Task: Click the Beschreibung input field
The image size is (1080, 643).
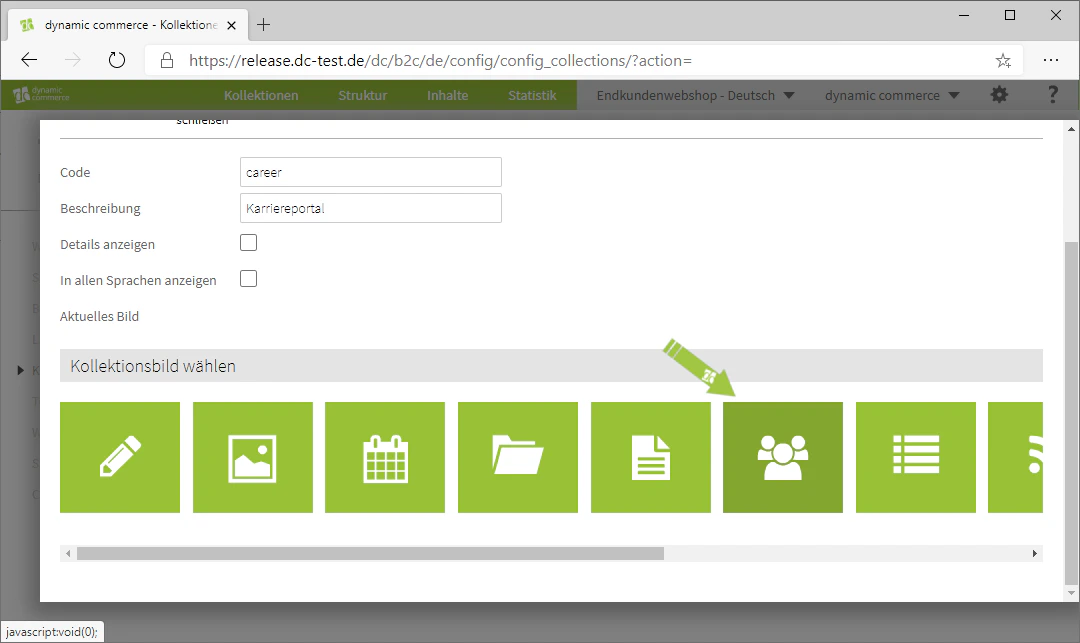Action: click(371, 208)
